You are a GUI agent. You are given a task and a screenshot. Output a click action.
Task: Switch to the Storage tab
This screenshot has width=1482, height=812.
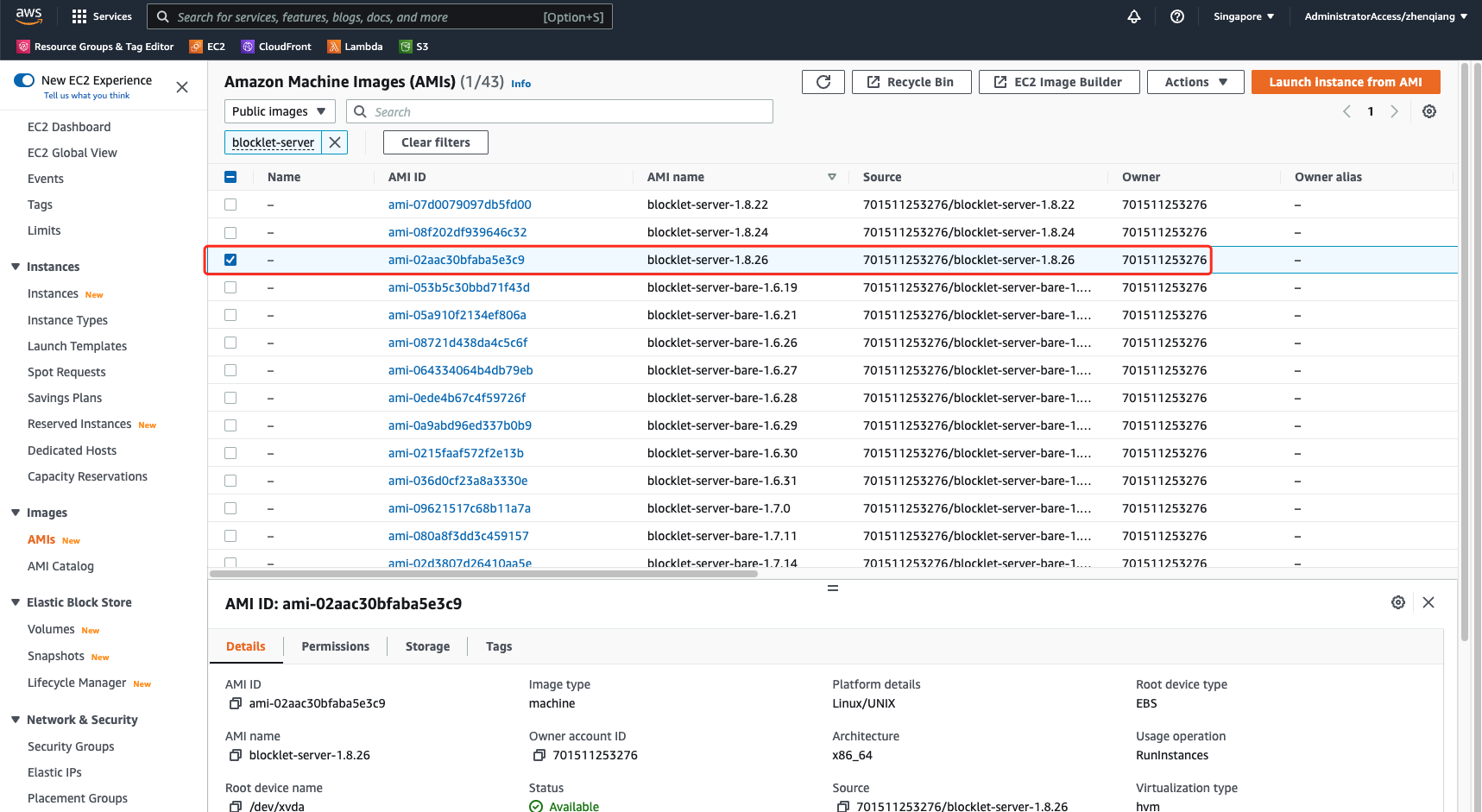point(427,646)
